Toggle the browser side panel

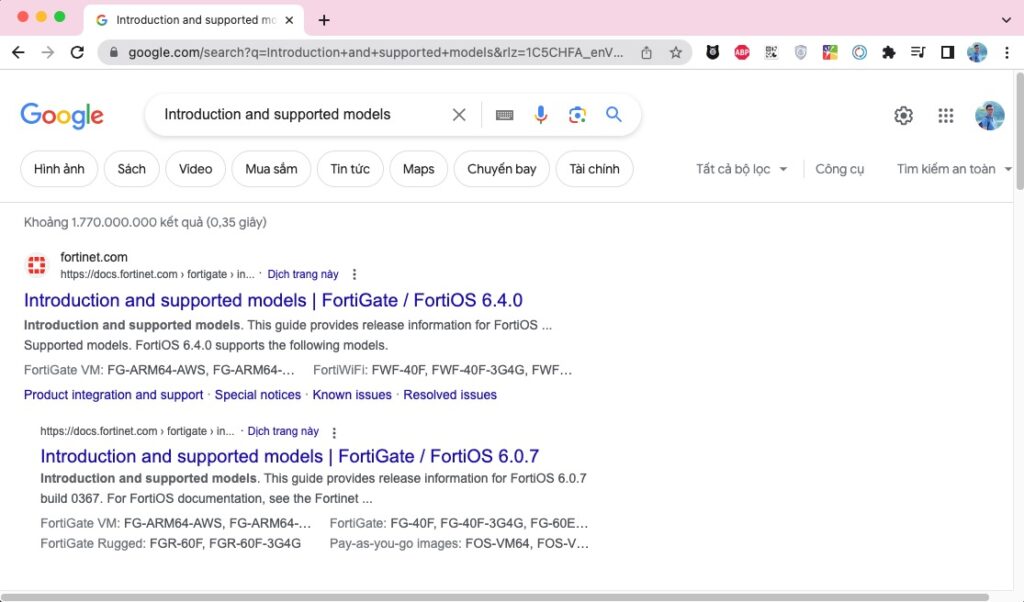click(x=948, y=52)
